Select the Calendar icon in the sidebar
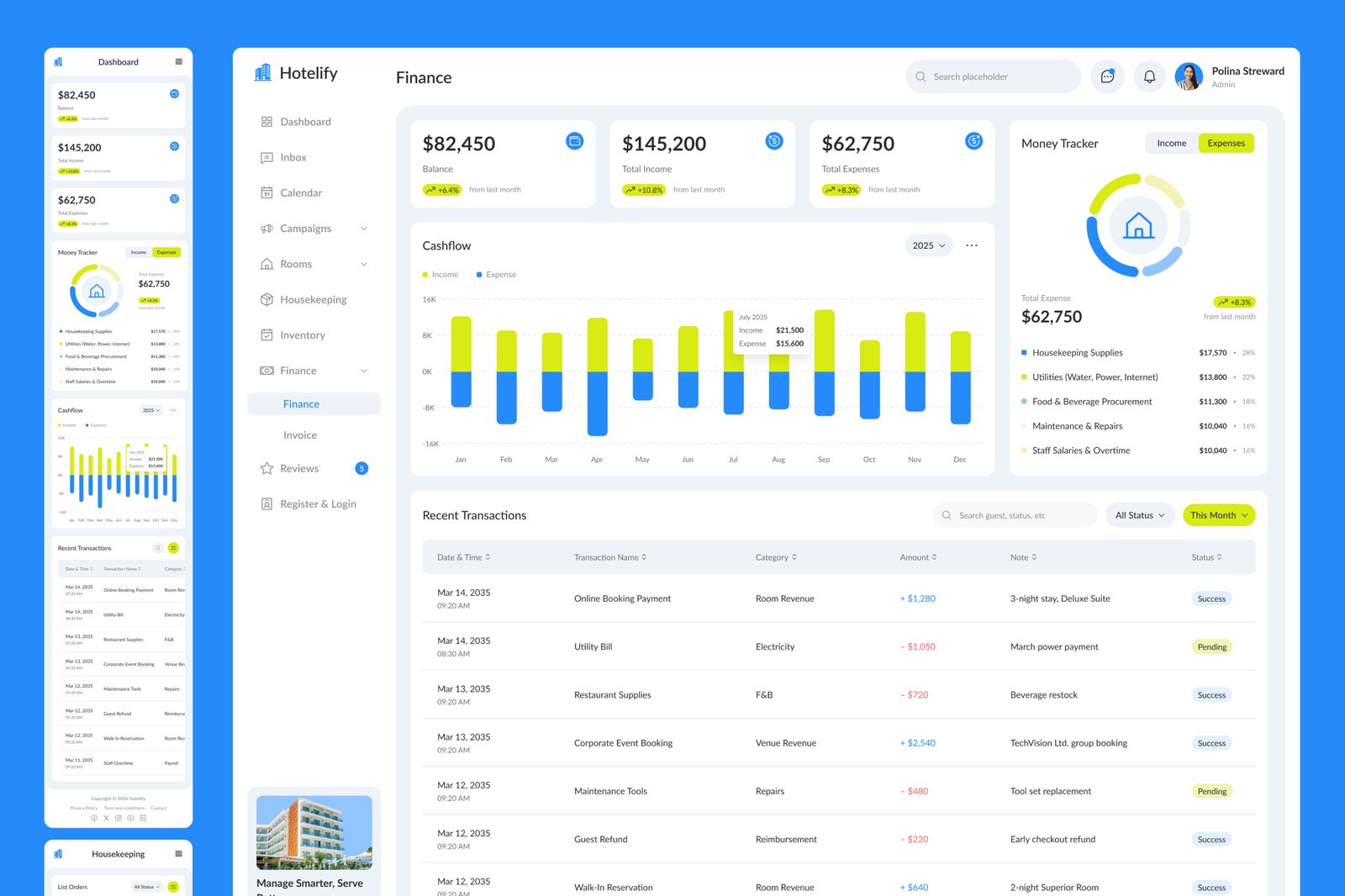 tap(266, 192)
